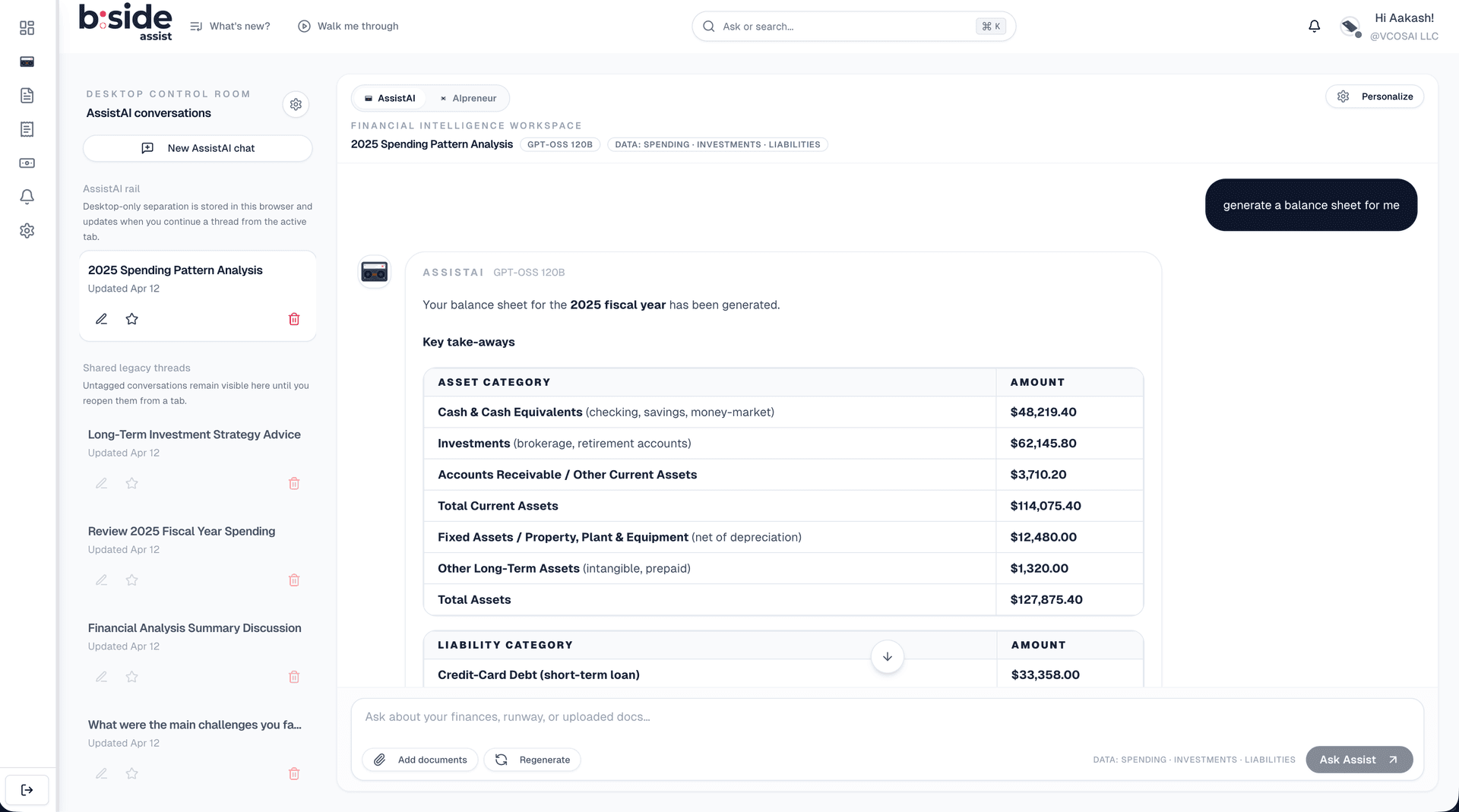Open AssistAI conversations settings gear
The image size is (1459, 812).
(x=296, y=105)
